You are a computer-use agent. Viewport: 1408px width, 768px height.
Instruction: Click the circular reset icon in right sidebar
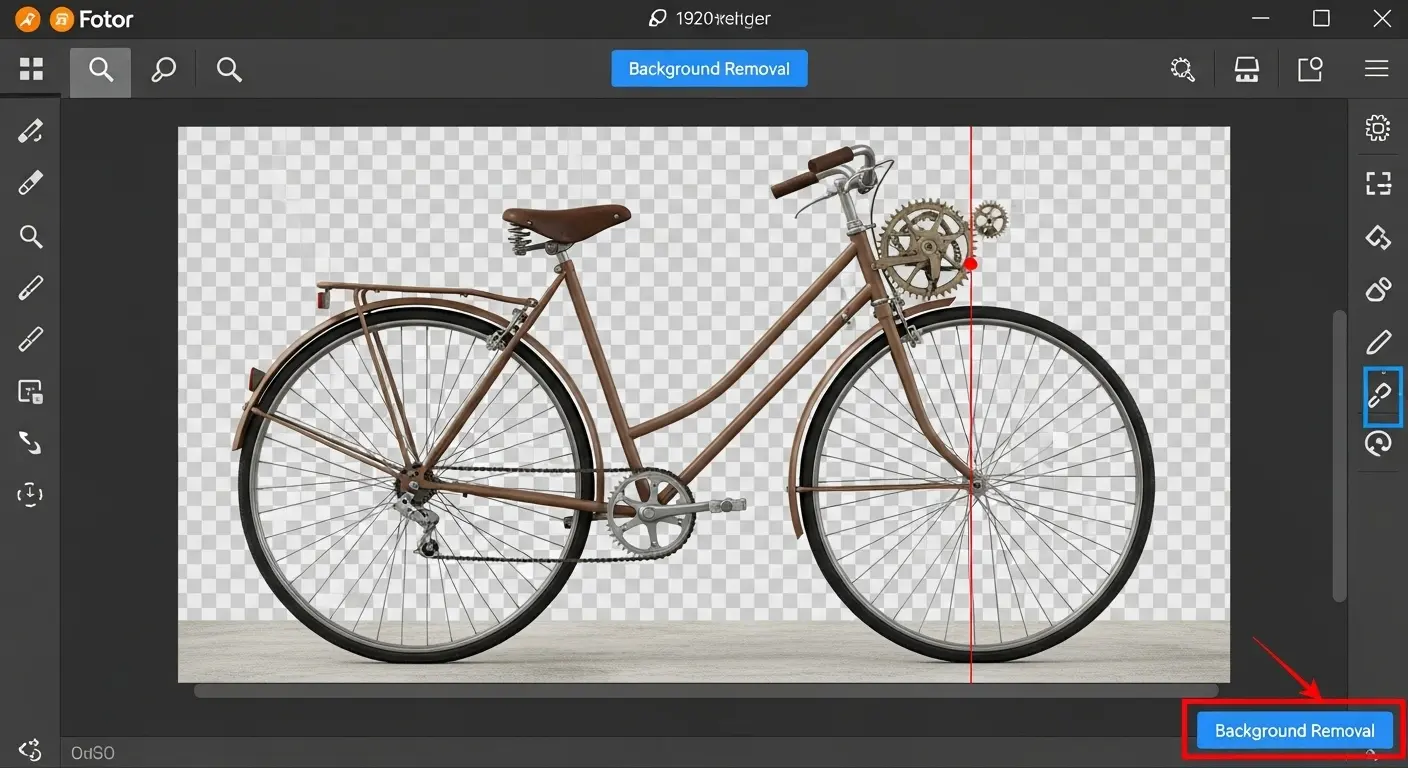click(x=1378, y=444)
